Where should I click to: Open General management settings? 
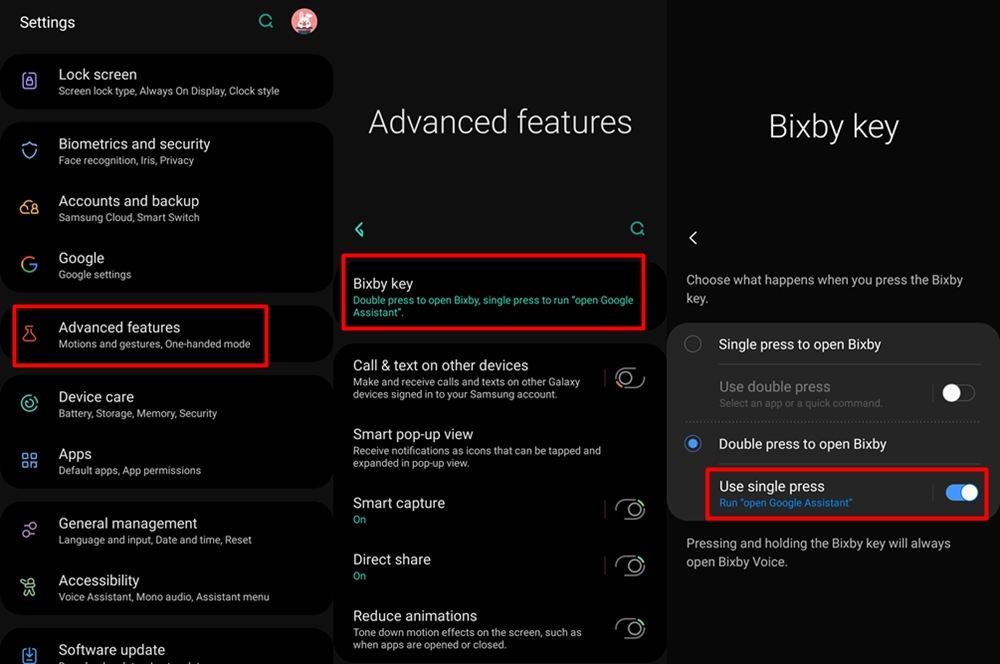[166, 531]
